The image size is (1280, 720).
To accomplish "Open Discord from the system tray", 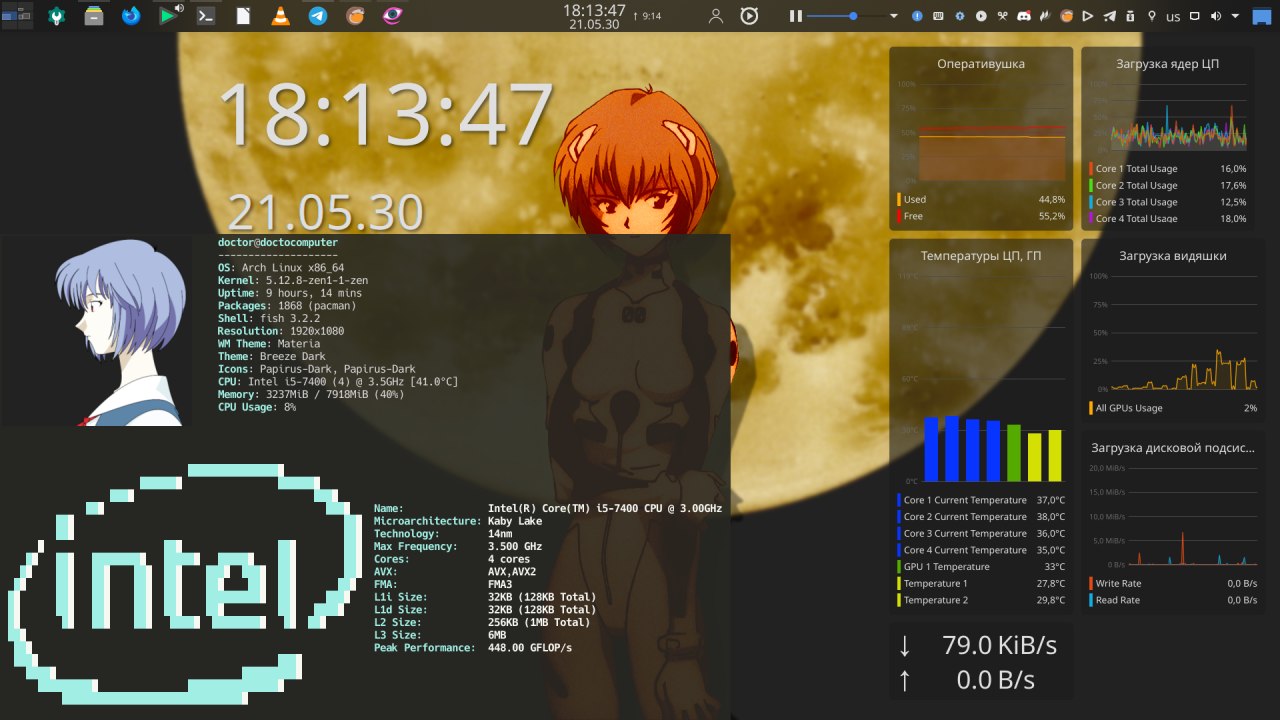I will [1024, 16].
